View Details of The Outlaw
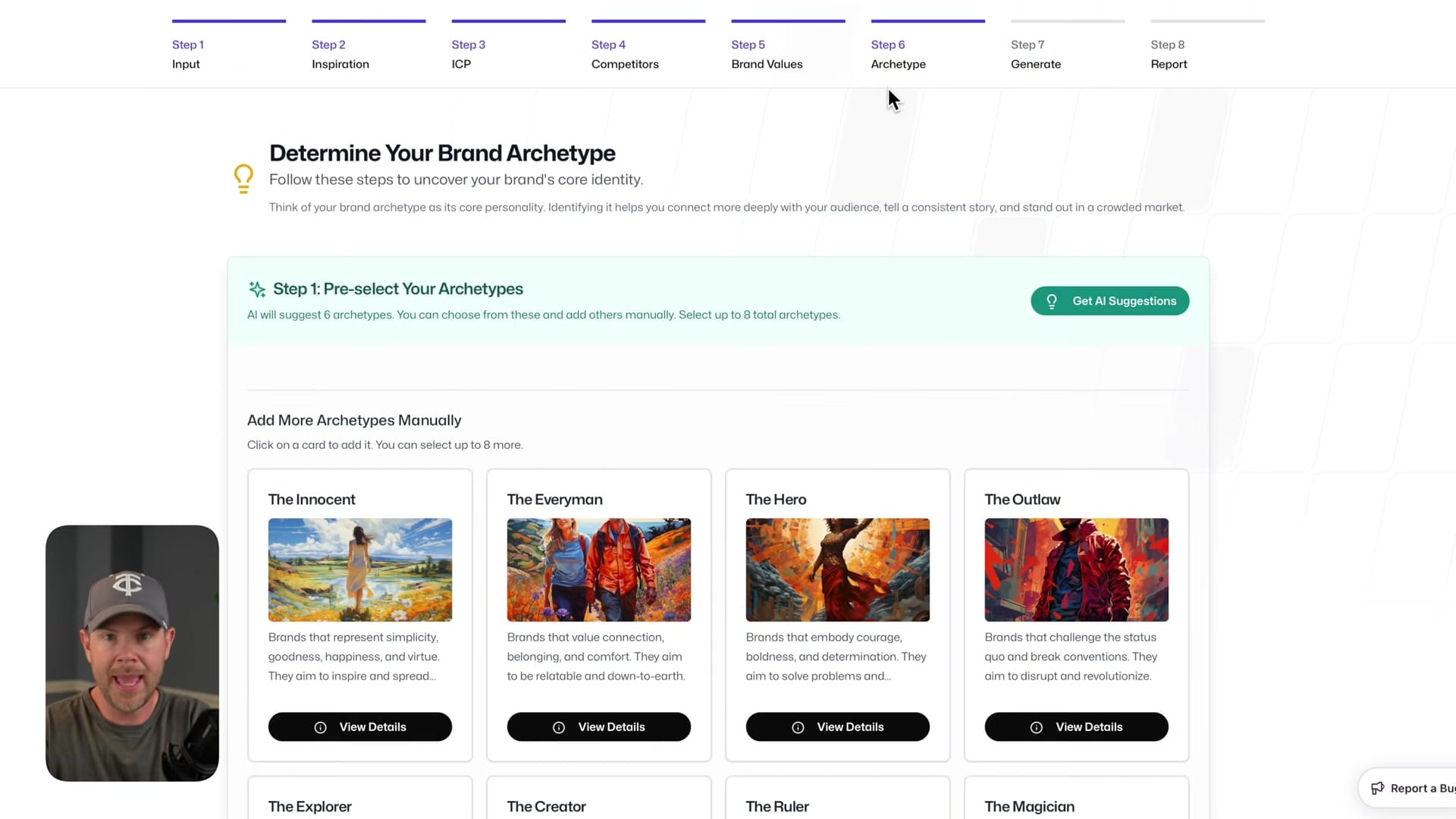Viewport: 1456px width, 819px height. click(1077, 726)
